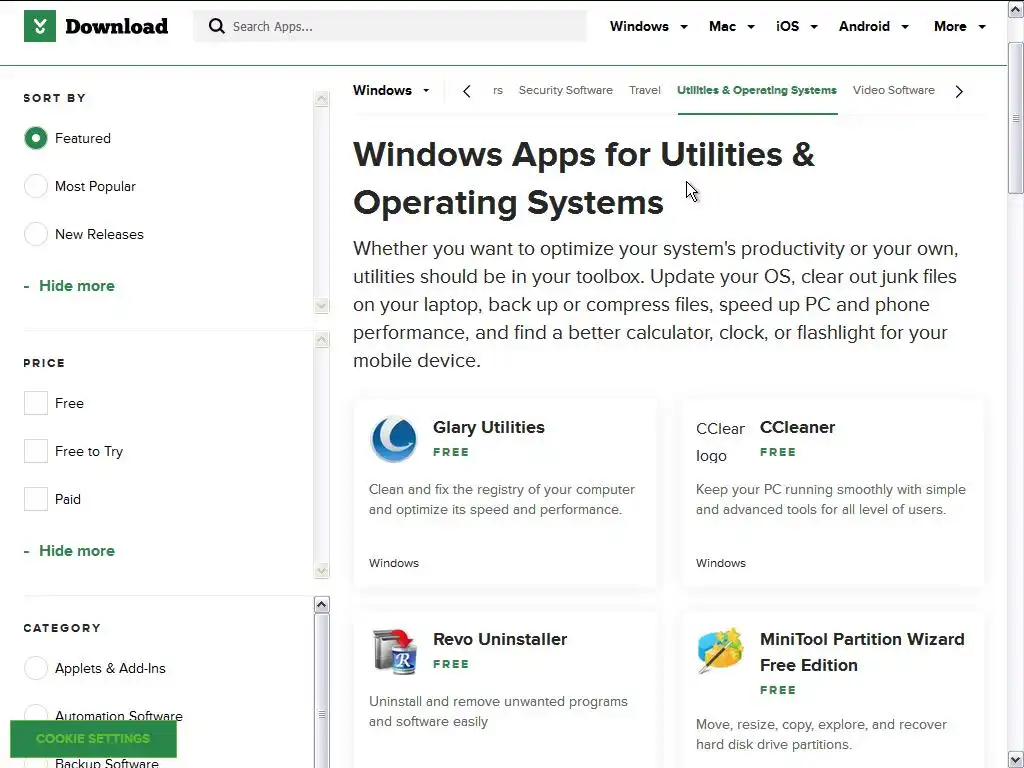
Task: Click the 'Windows' label on Glary Utilities card
Action: point(394,563)
